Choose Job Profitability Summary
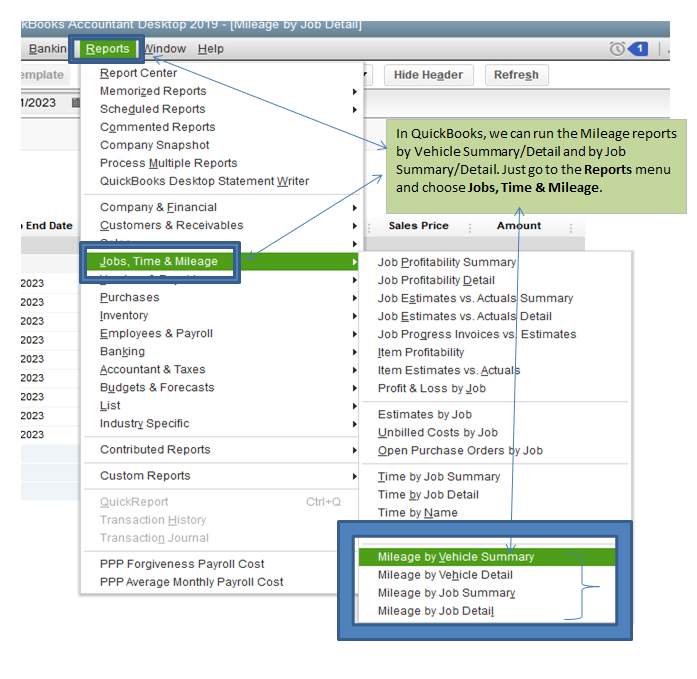This screenshot has width=697, height=679. click(495, 262)
